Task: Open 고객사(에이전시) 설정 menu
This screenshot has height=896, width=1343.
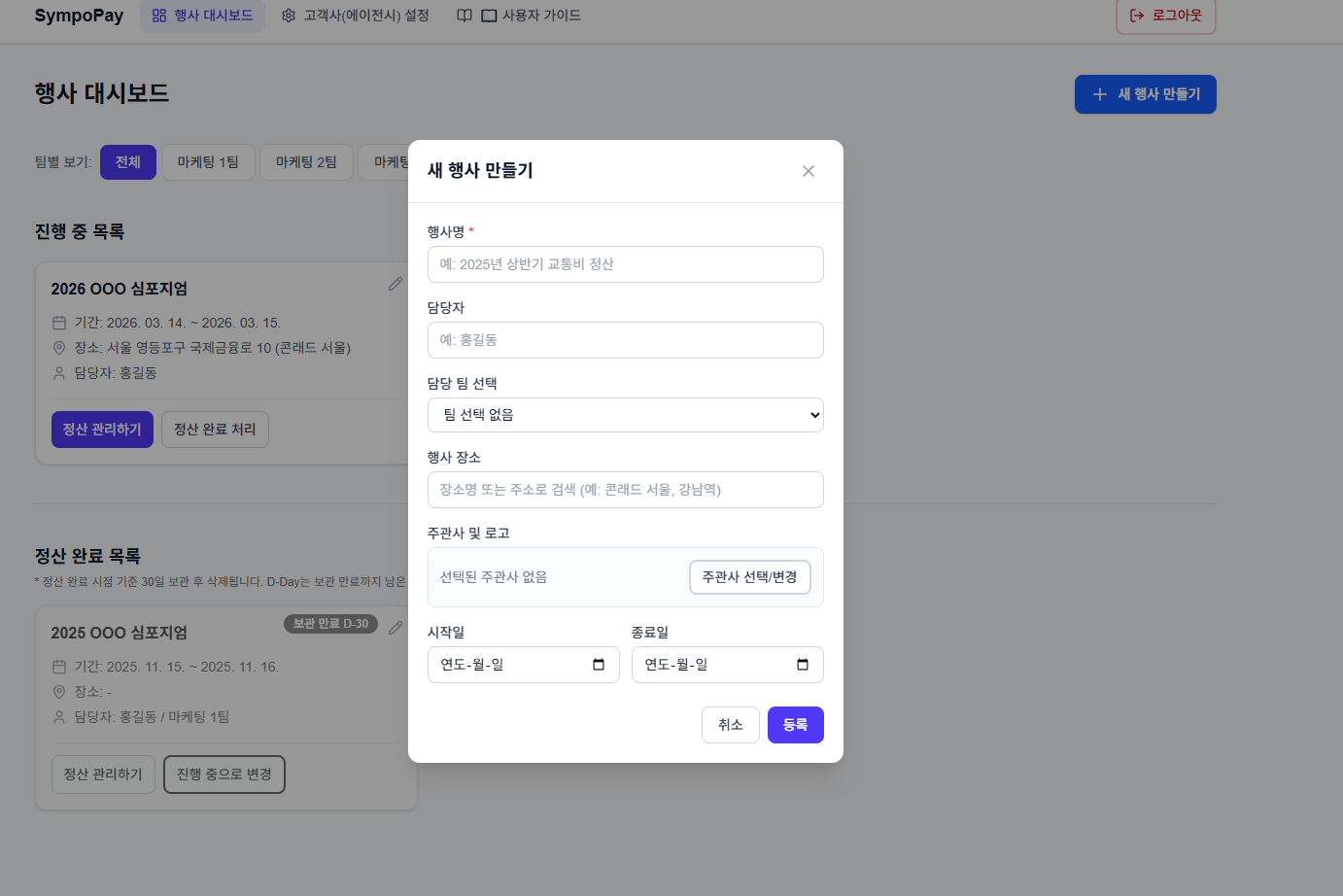Action: 356,16
